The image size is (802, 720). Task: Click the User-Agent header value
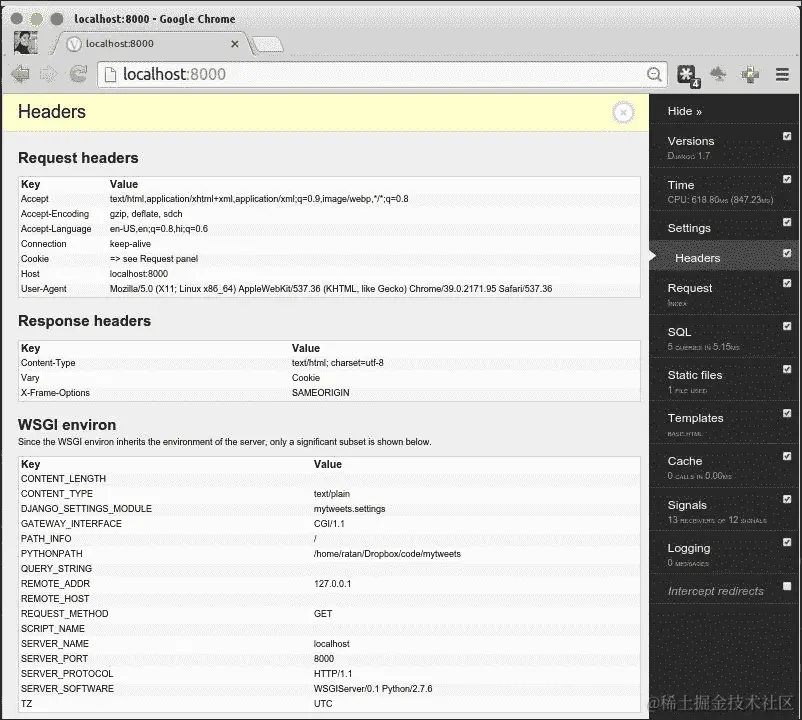331,289
